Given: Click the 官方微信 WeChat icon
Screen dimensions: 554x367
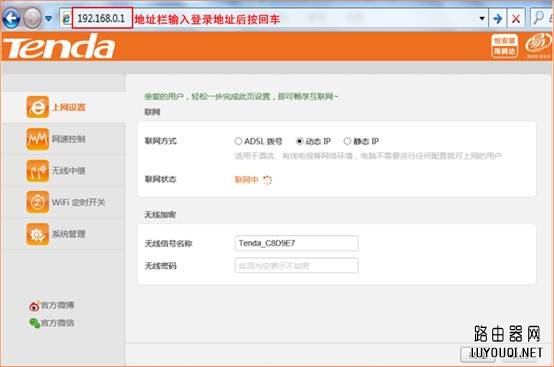Looking at the screenshot, I should pos(35,323).
